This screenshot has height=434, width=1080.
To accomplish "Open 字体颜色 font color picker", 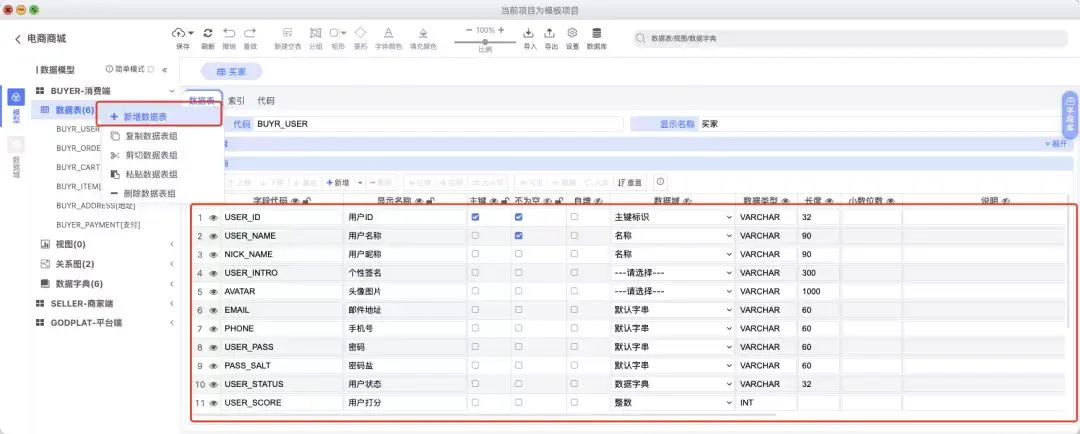I will point(388,32).
